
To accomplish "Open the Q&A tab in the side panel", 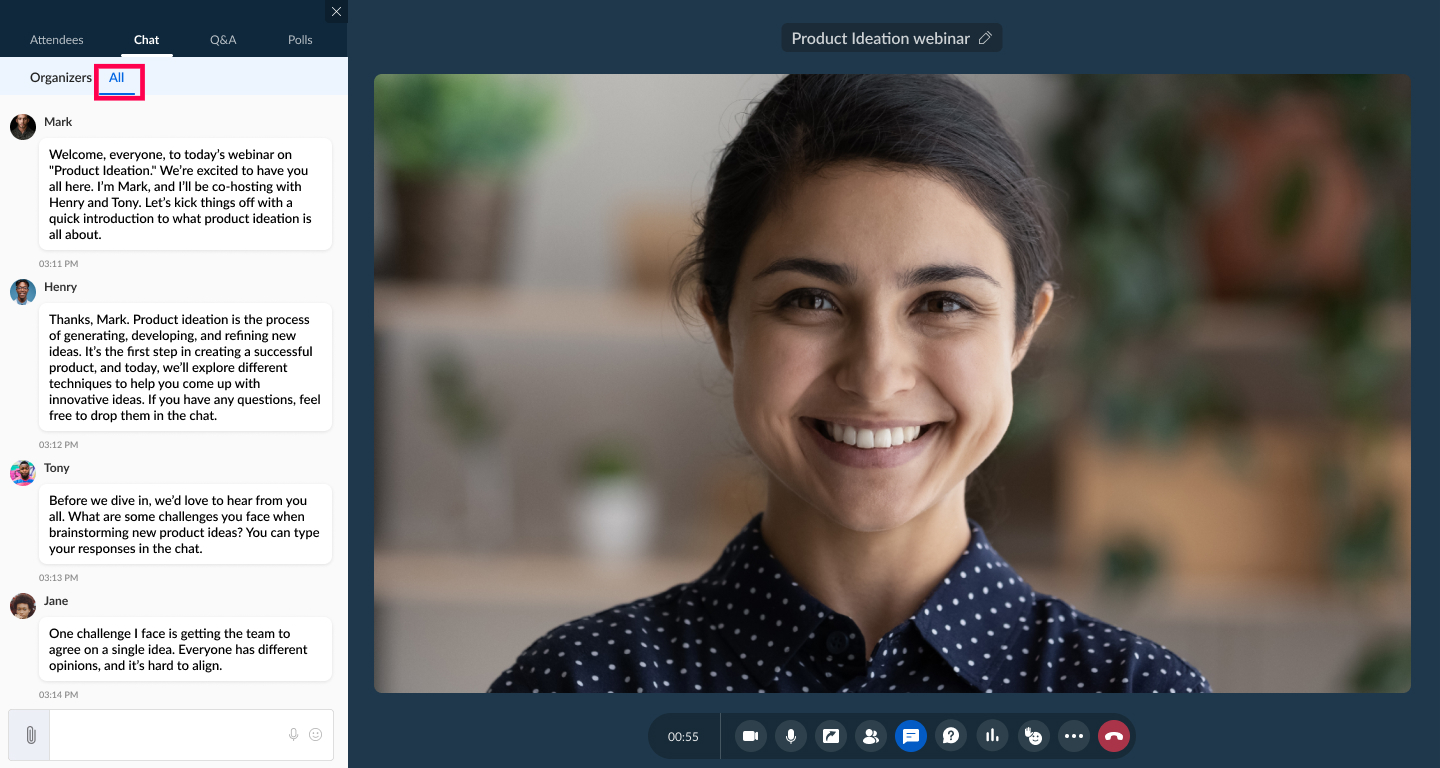I will pyautogui.click(x=223, y=40).
